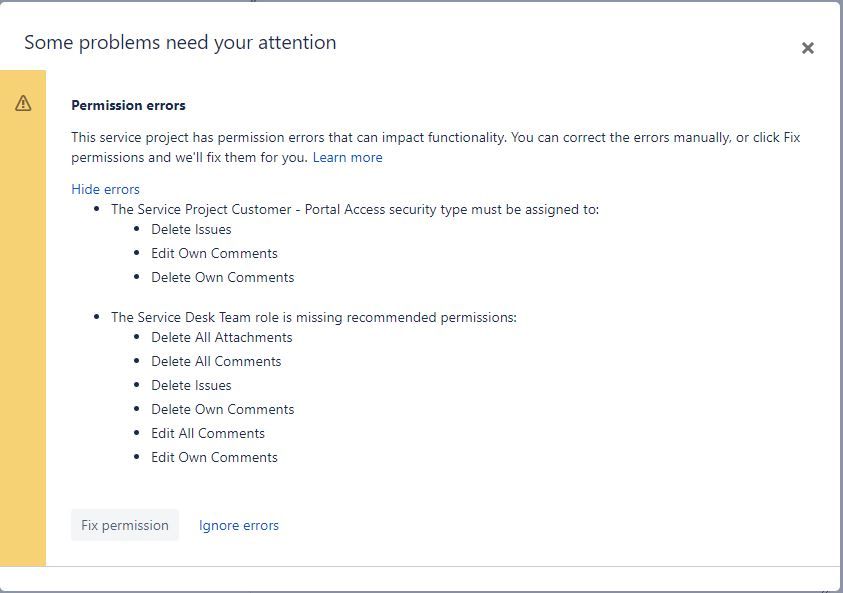This screenshot has width=843, height=593.
Task: Collapse the list via Hide errors
Action: (x=105, y=189)
